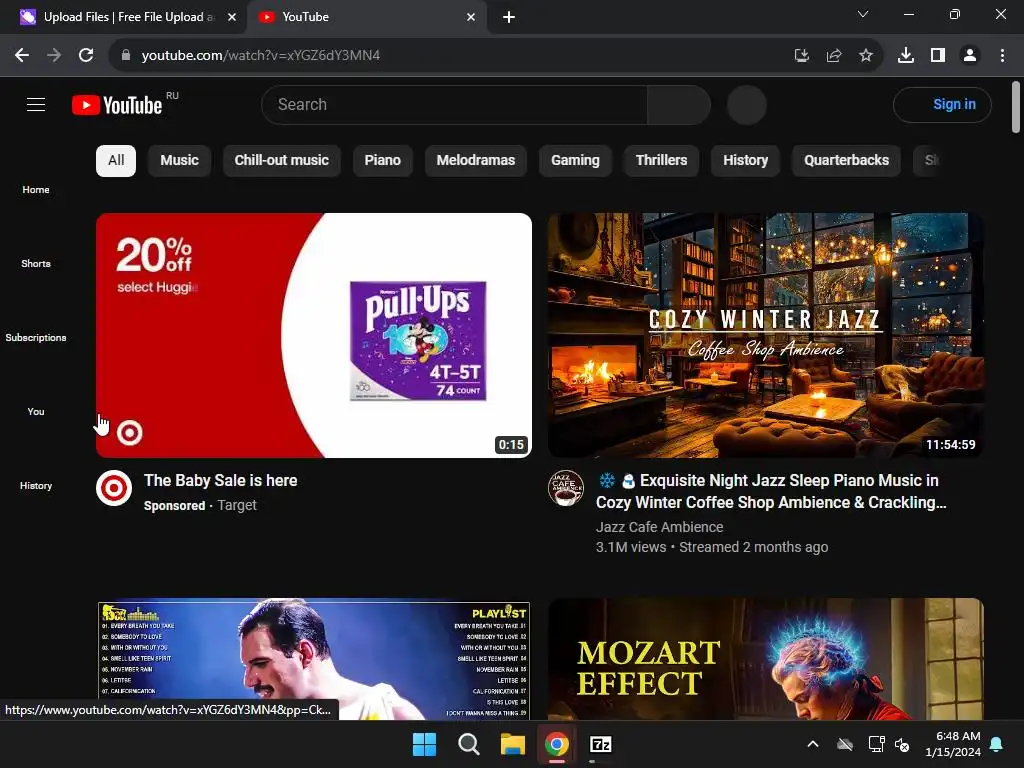1024x768 pixels.
Task: Open the Chrome profile icon
Action: coord(970,56)
